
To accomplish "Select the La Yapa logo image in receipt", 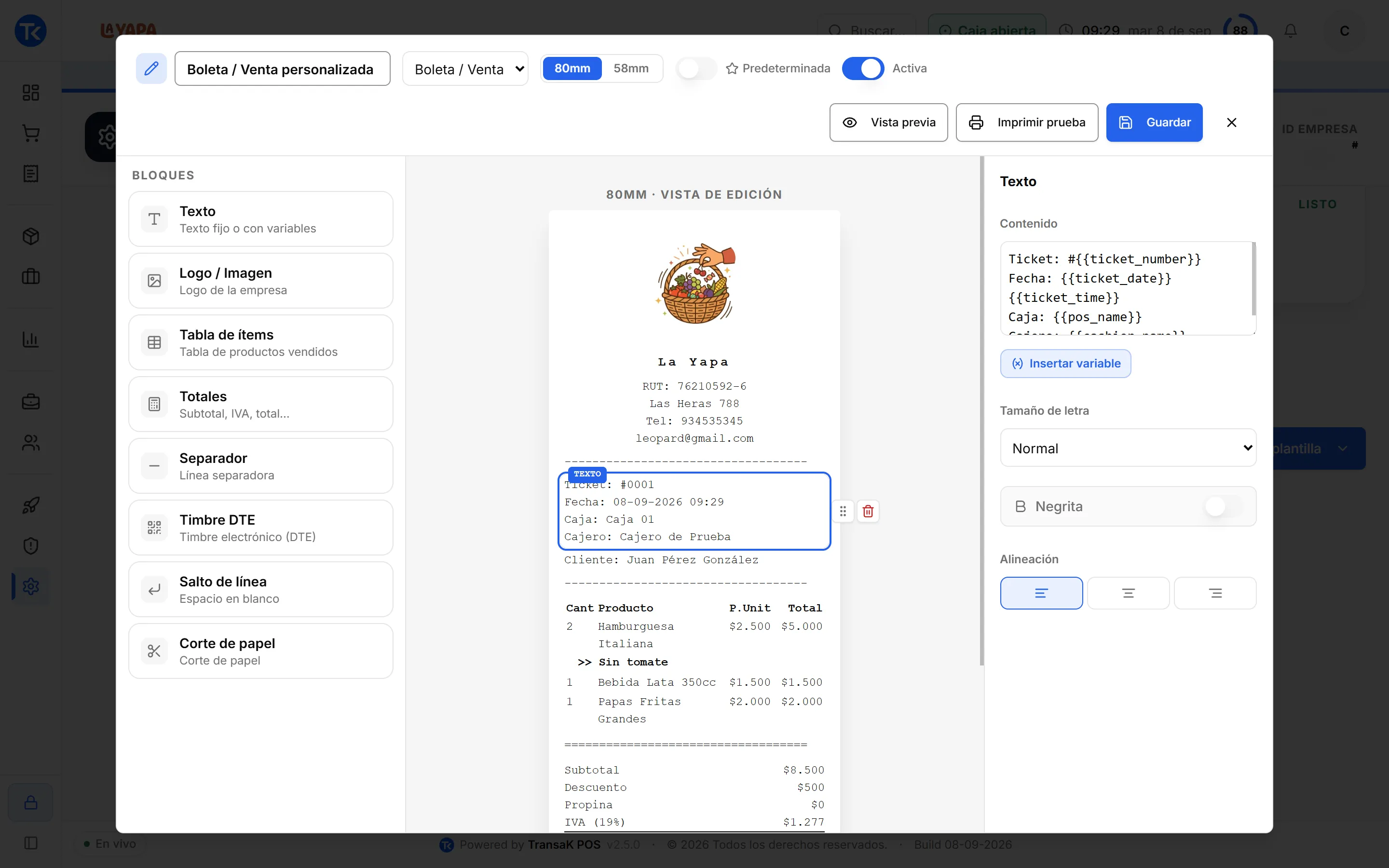I will [x=695, y=284].
